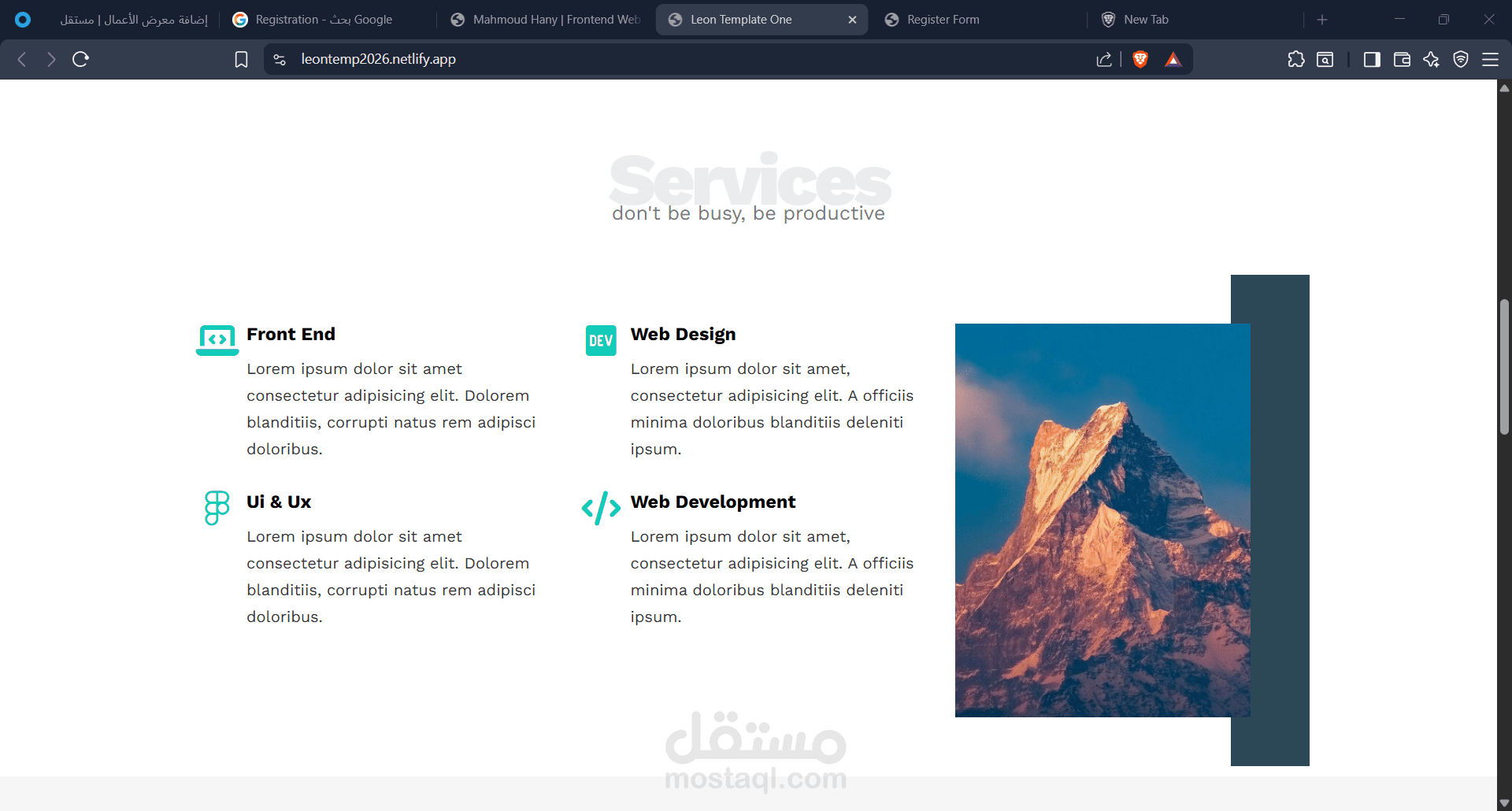This screenshot has width=1512, height=811.
Task: Click the Figma Ui & Ux icon
Action: 217,508
